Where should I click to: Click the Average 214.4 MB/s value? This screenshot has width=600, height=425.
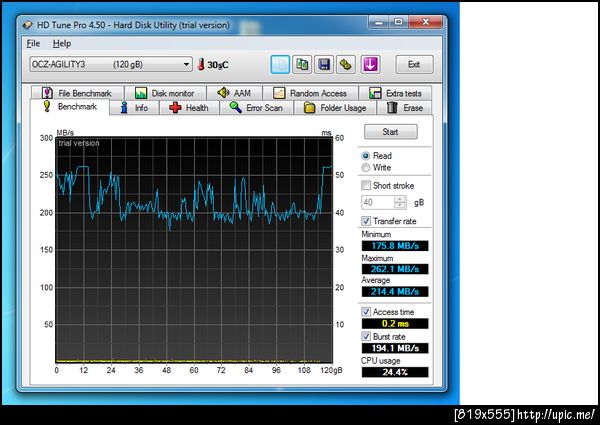click(x=395, y=291)
